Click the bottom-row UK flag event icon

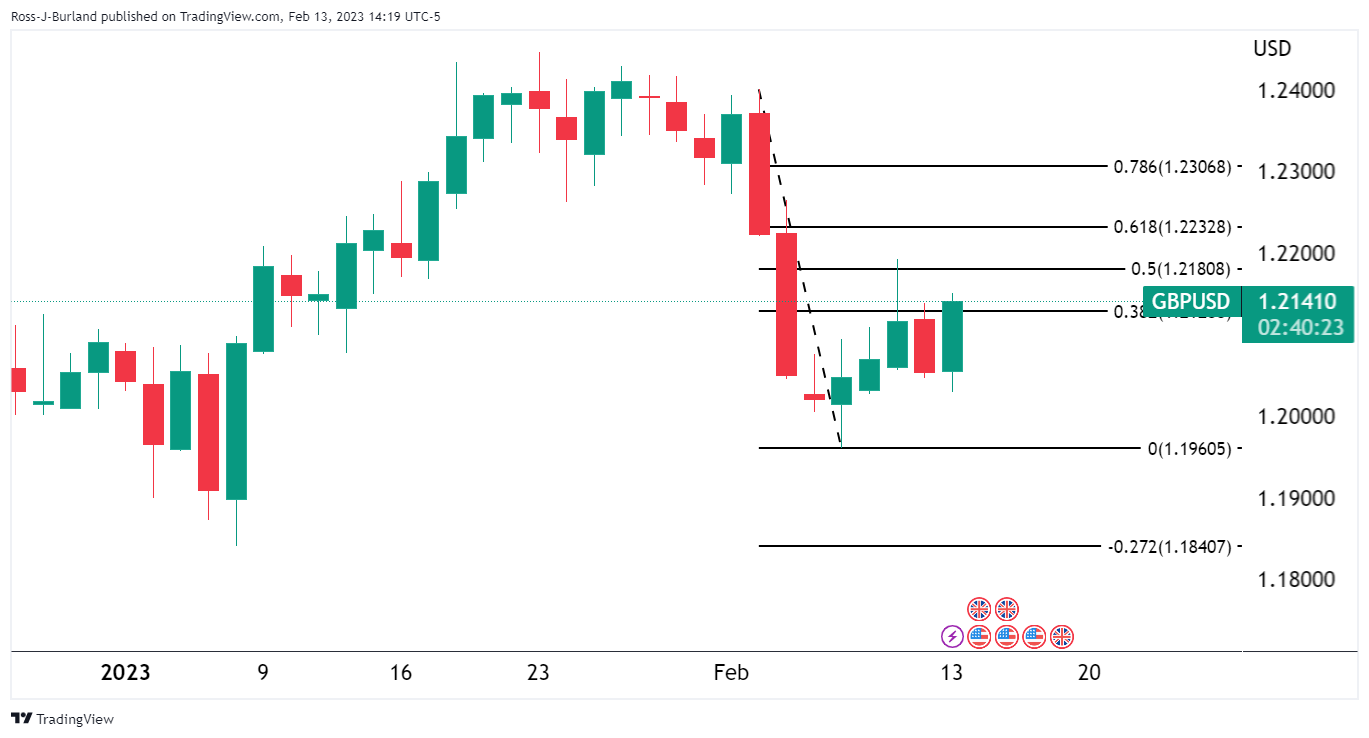pos(1062,636)
